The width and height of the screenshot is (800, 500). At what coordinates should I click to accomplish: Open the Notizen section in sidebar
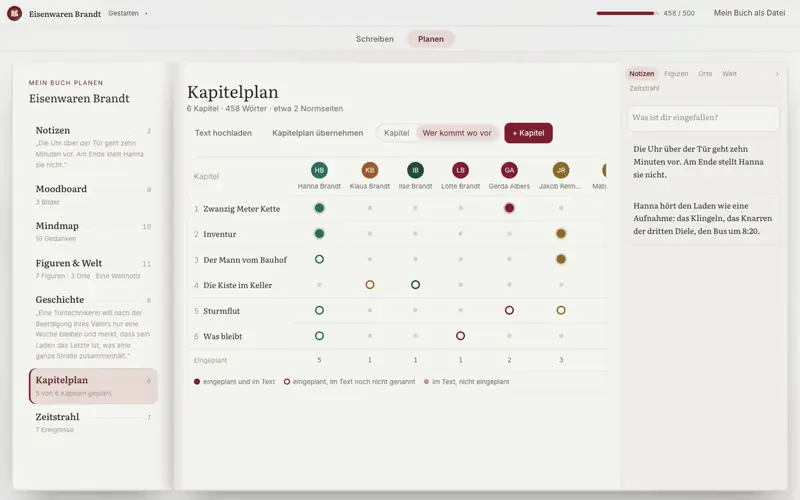click(x=93, y=146)
